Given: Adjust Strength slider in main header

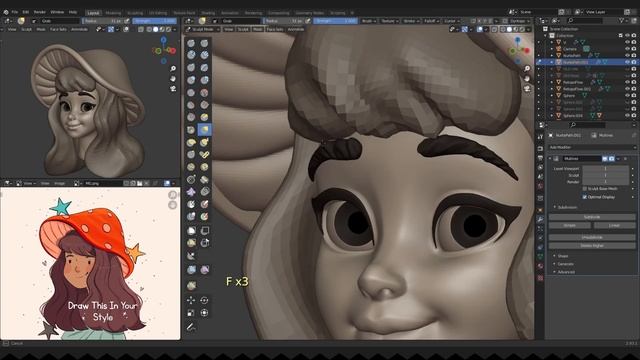Looking at the screenshot, I should (336, 21).
